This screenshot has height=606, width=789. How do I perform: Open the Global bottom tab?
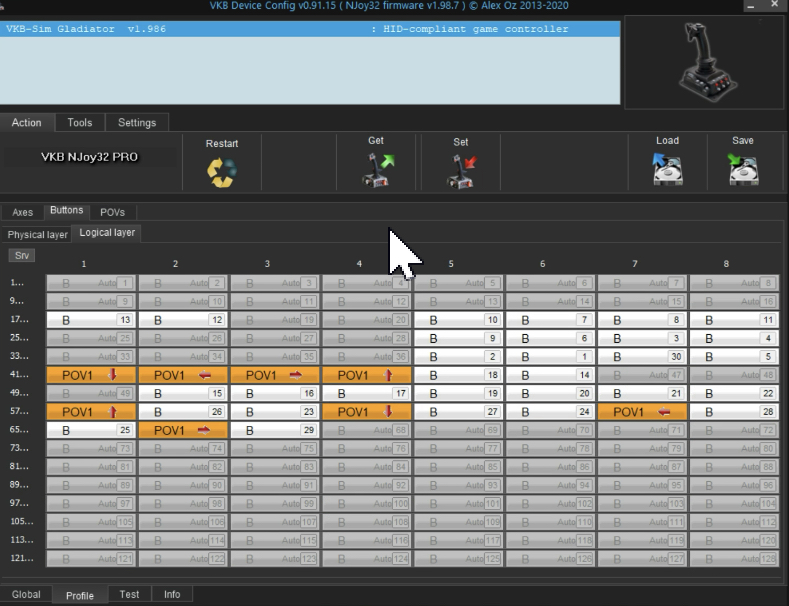pos(26,594)
